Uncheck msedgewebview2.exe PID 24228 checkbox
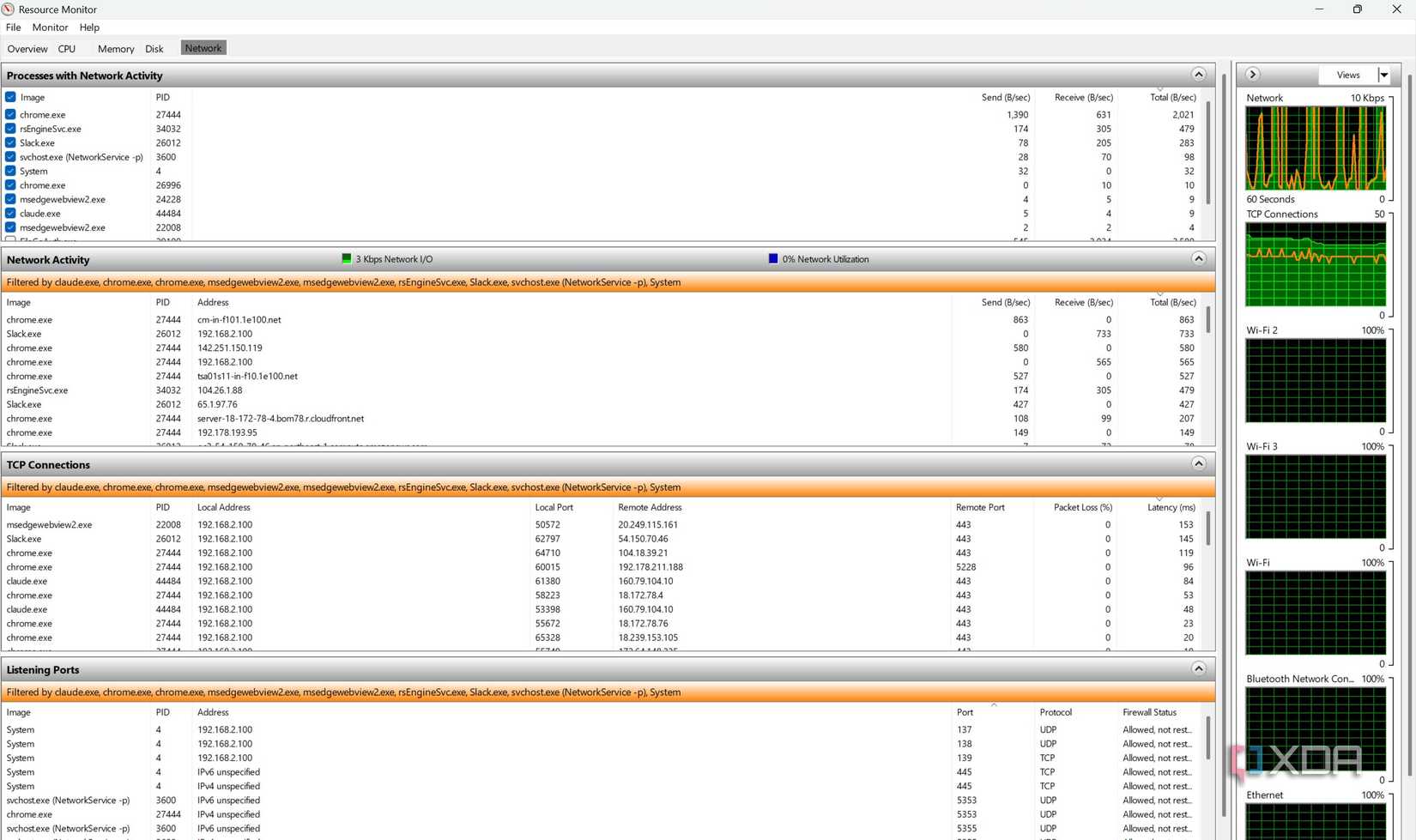 pyautogui.click(x=10, y=199)
